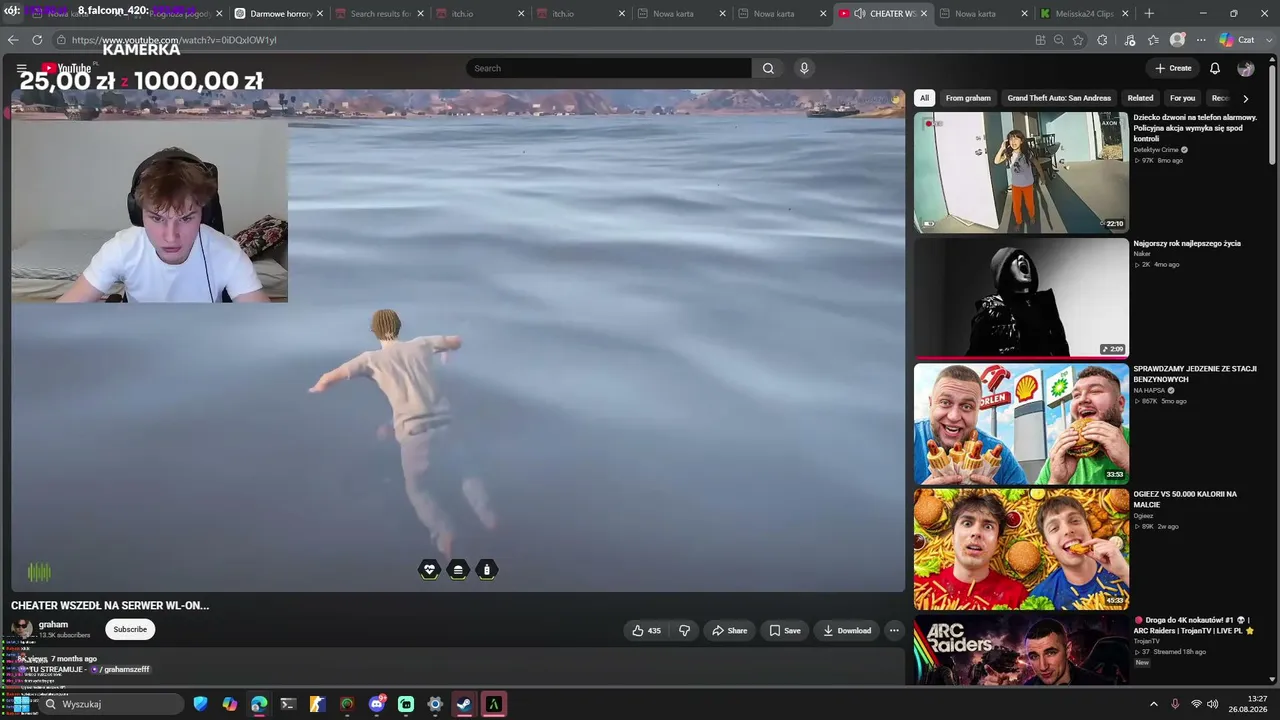This screenshot has width=1280, height=720.
Task: Open the gas station food video thumbnail
Action: coord(1021,424)
